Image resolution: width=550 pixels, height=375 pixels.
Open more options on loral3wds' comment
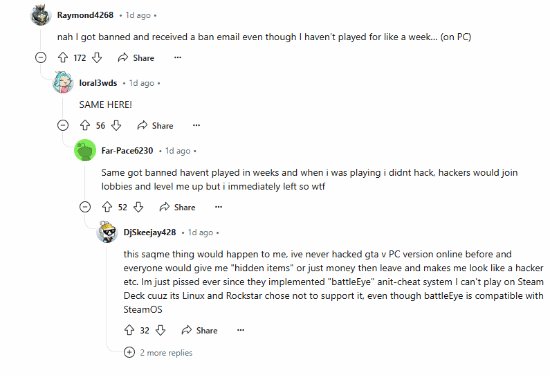(x=196, y=125)
